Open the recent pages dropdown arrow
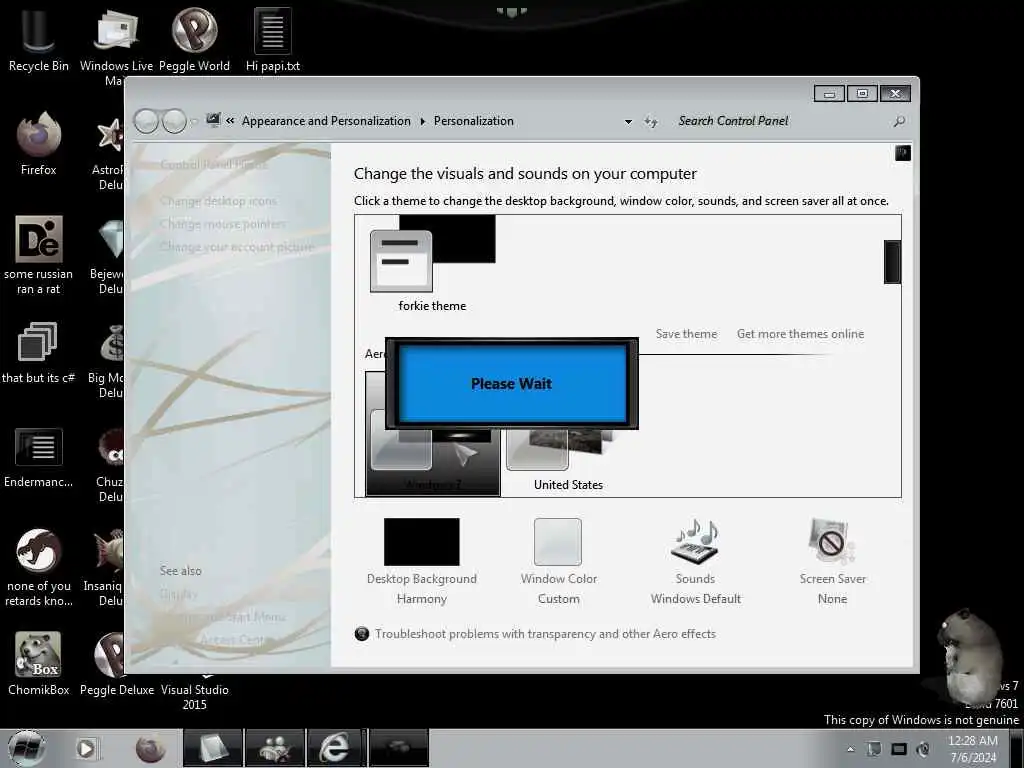1024x768 pixels. point(194,121)
